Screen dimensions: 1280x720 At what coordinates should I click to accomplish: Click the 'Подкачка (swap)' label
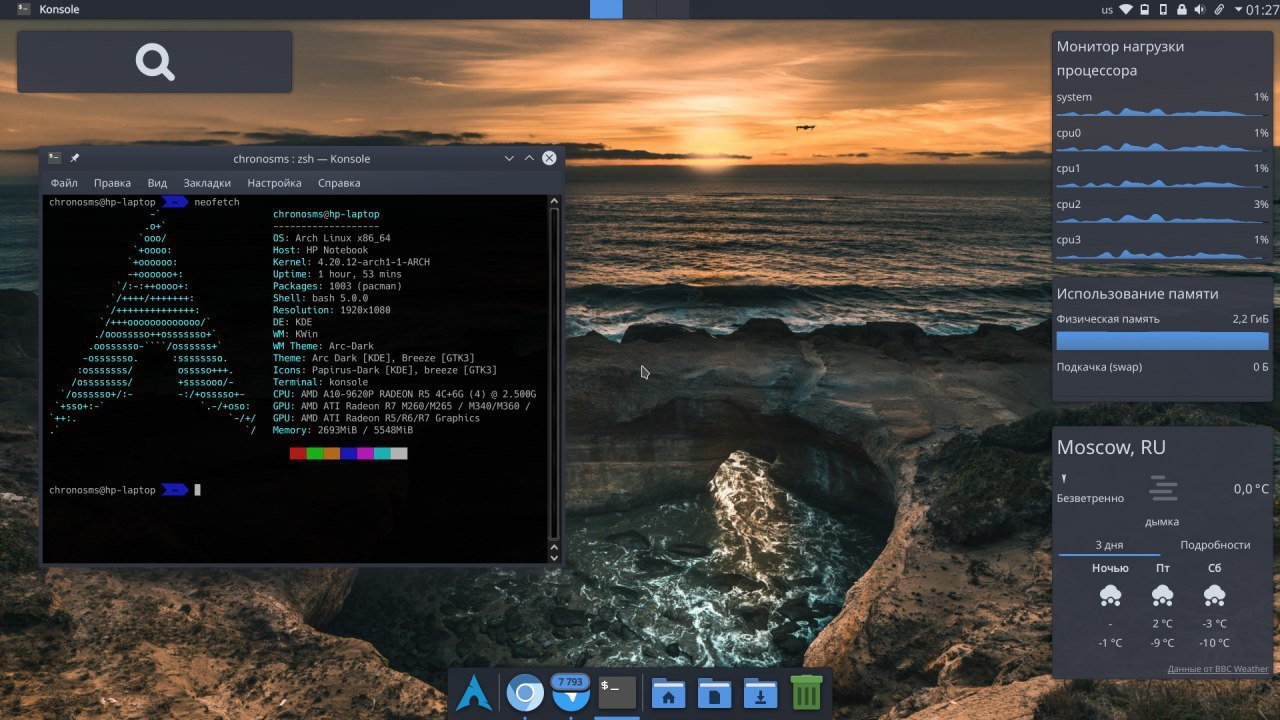click(x=1099, y=367)
